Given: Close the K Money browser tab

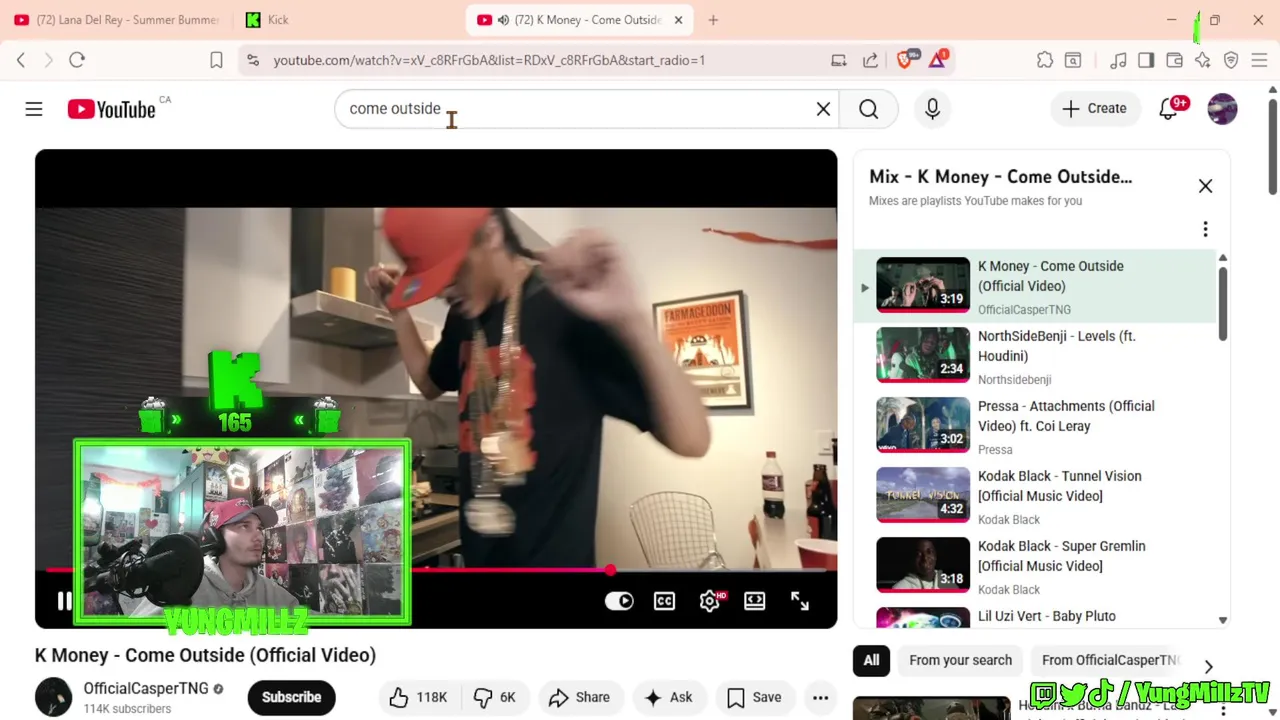Looking at the screenshot, I should click(678, 20).
